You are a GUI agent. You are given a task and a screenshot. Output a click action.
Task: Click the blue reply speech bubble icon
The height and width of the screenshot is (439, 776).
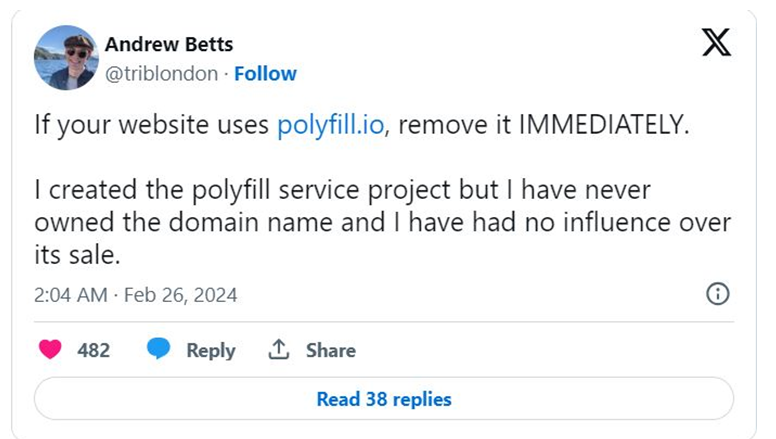tap(158, 350)
